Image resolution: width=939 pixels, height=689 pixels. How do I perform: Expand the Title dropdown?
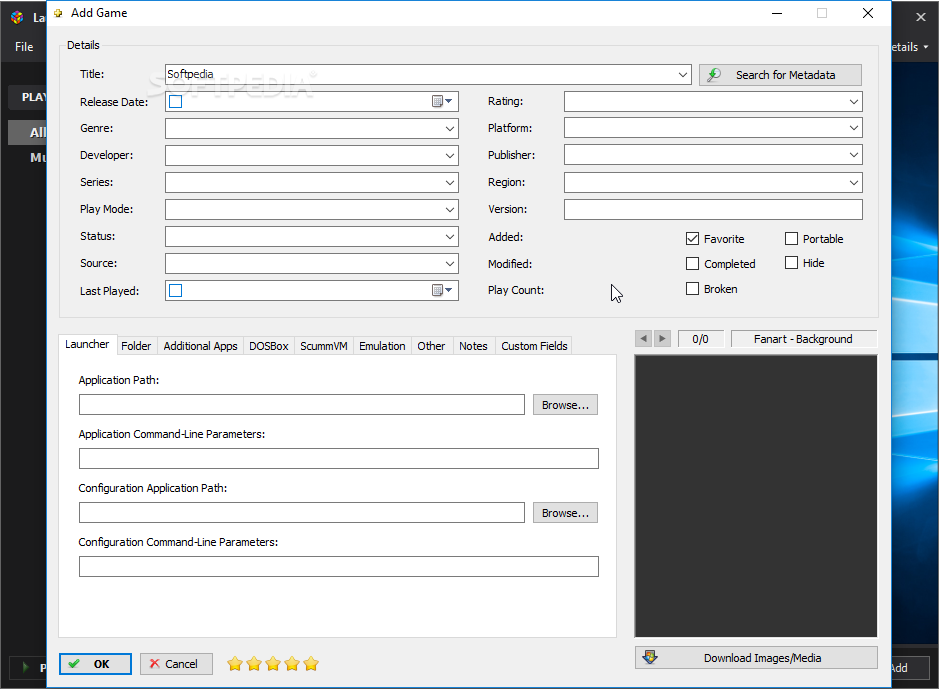tap(683, 75)
